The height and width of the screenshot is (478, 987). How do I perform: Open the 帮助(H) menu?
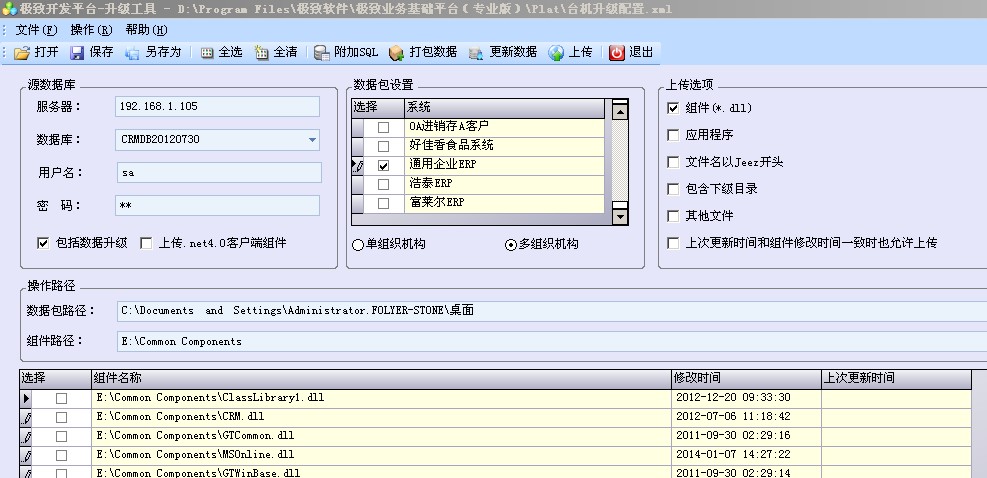[147, 30]
